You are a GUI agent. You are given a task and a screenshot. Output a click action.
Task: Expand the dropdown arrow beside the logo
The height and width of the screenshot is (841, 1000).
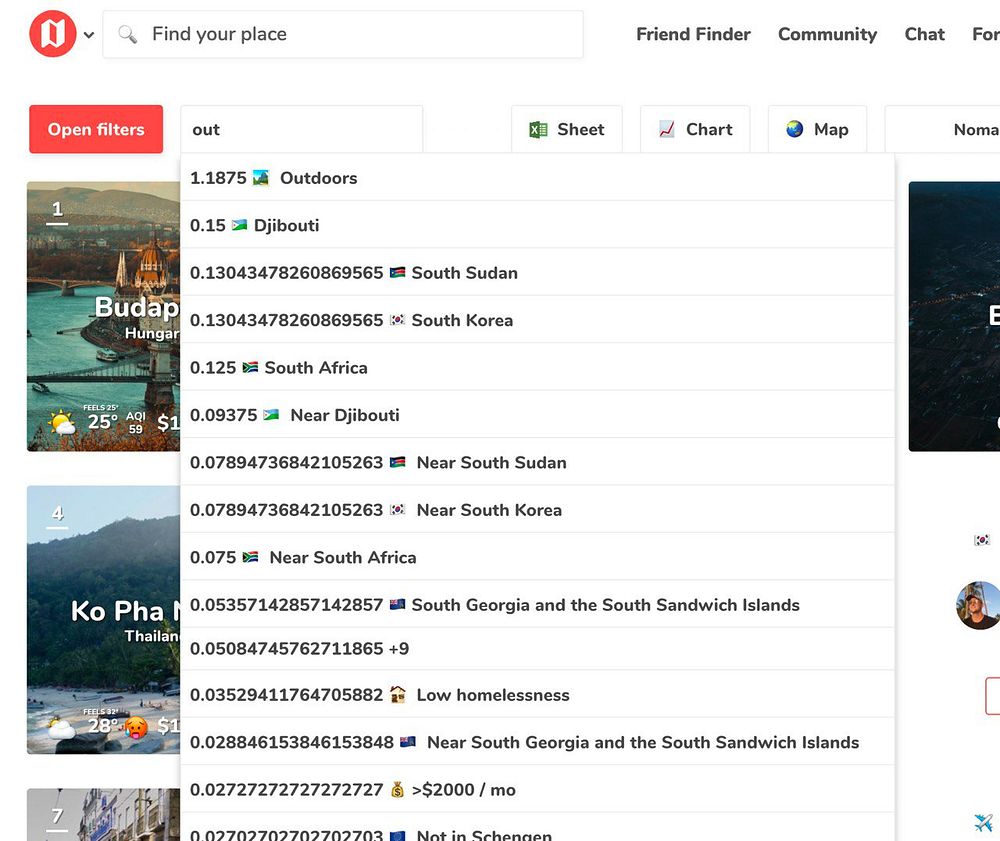89,35
